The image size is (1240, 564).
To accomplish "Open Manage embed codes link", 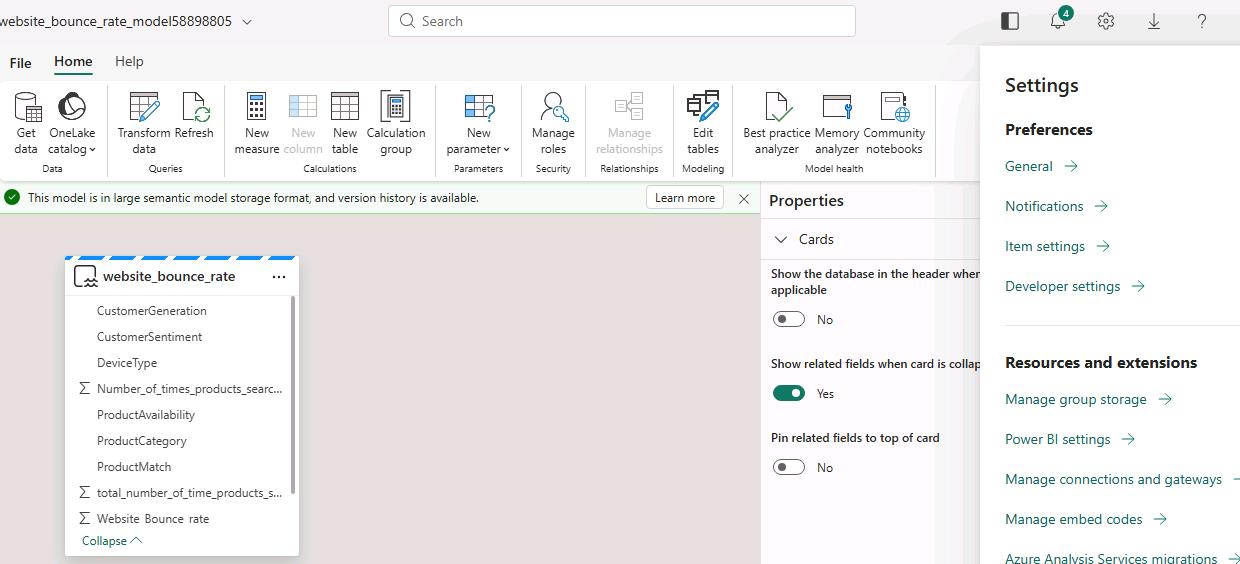I will coord(1086,520).
